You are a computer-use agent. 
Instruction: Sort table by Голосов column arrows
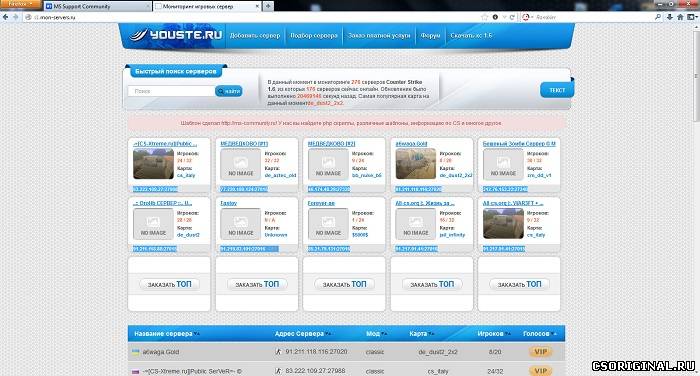[554, 334]
